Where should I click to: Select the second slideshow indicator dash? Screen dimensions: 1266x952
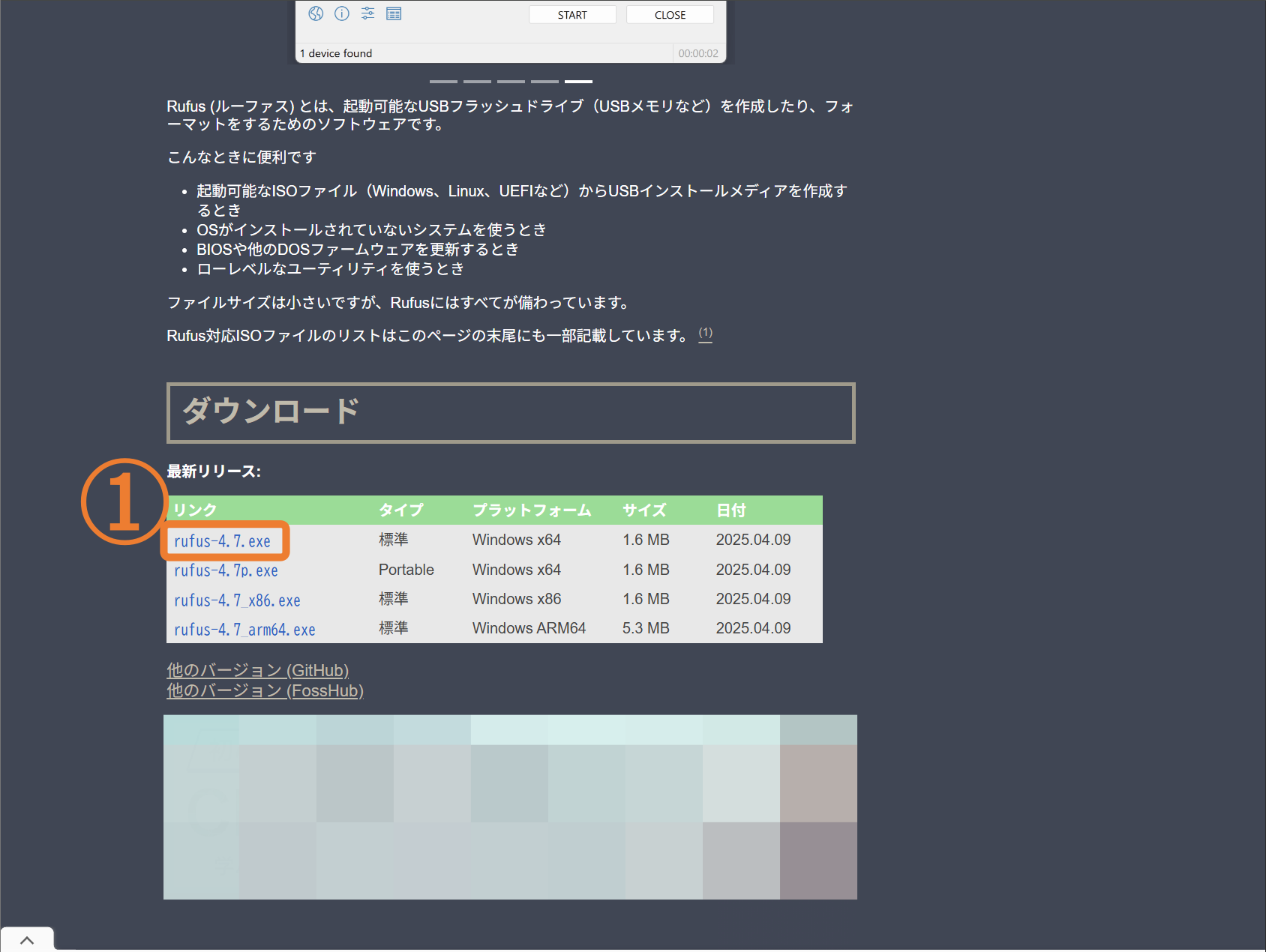point(477,81)
